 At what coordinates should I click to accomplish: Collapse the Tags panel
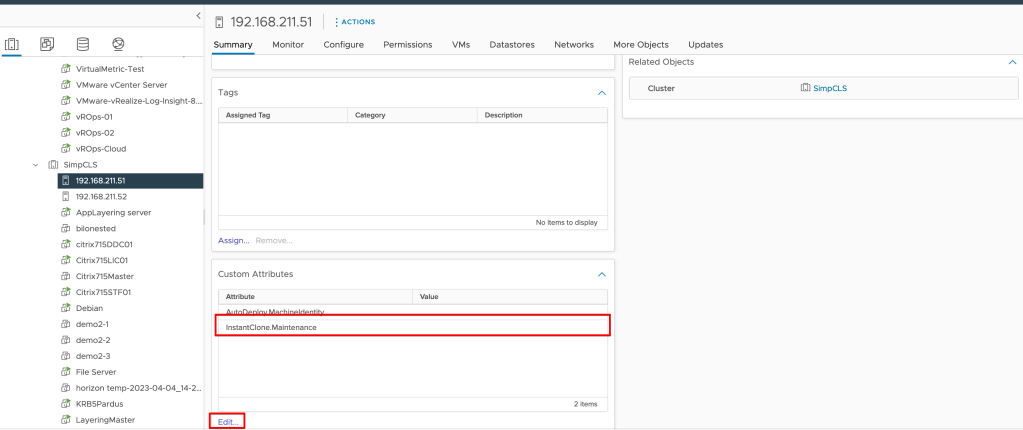[x=601, y=93]
